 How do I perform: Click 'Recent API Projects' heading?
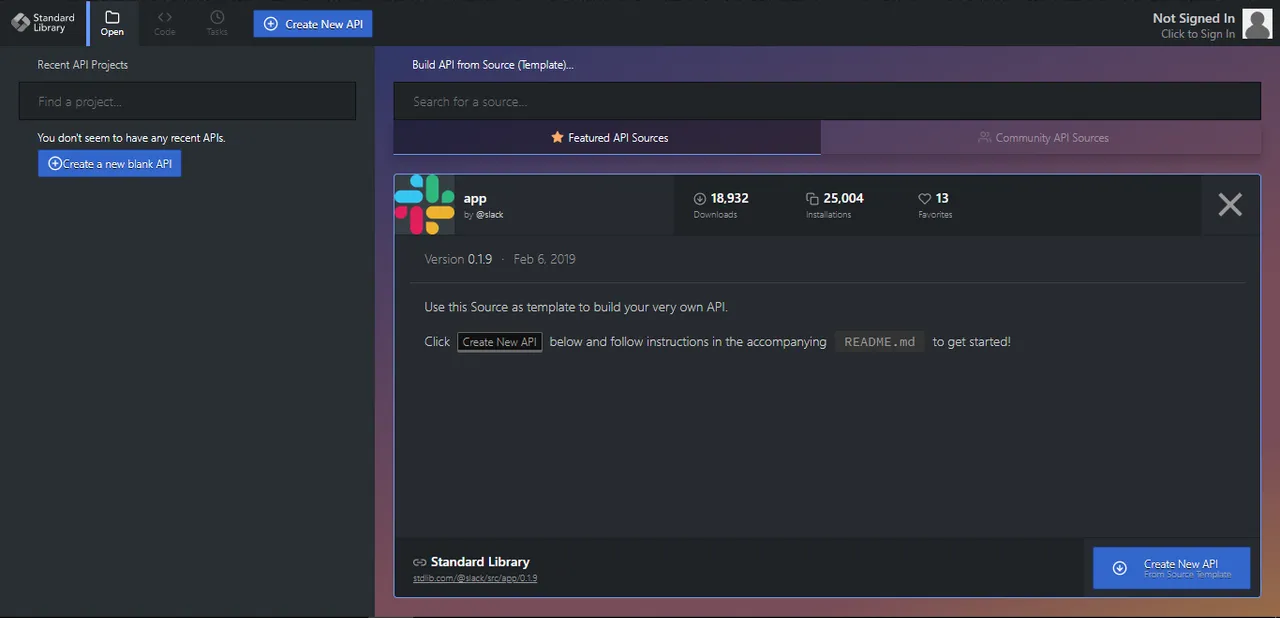click(83, 65)
